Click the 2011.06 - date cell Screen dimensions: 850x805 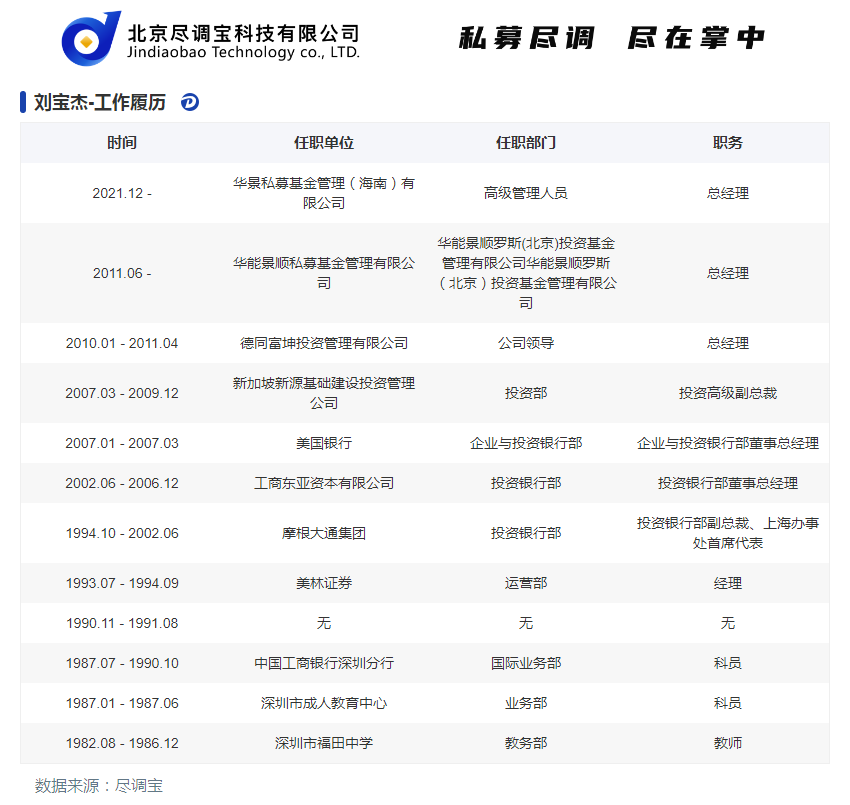(x=122, y=273)
